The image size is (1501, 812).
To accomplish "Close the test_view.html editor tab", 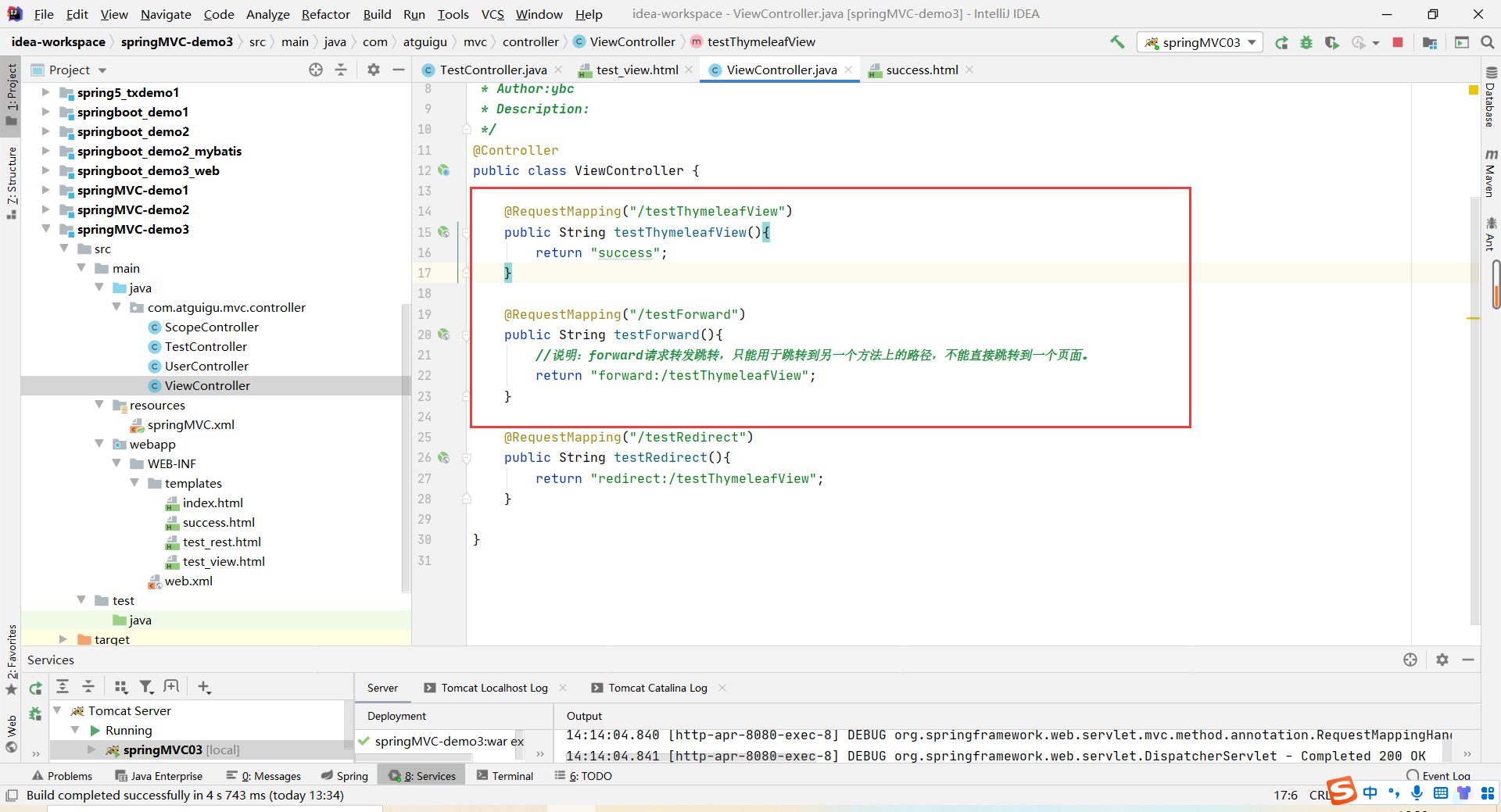I will [689, 70].
